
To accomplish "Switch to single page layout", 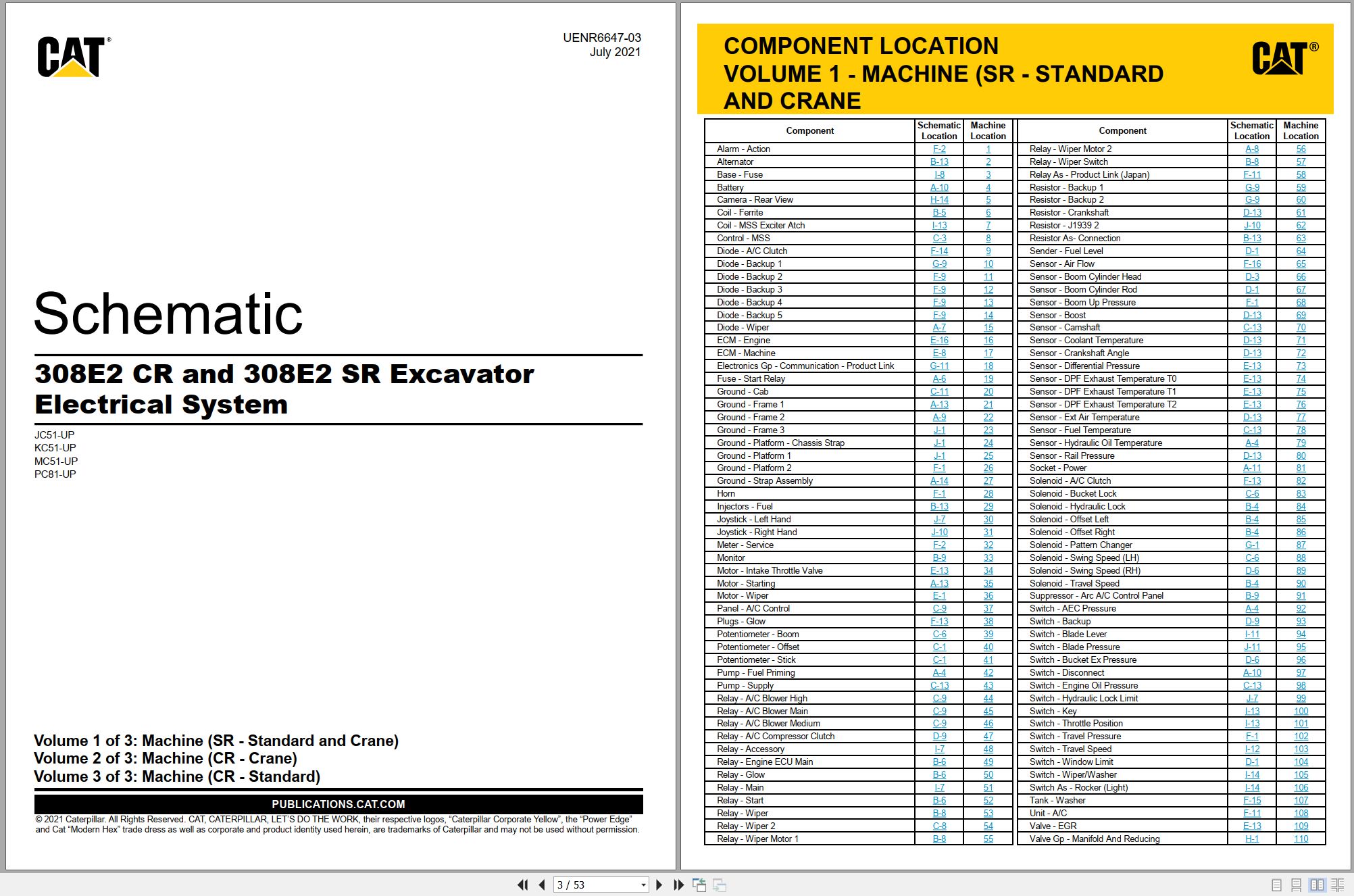I will [x=1276, y=885].
